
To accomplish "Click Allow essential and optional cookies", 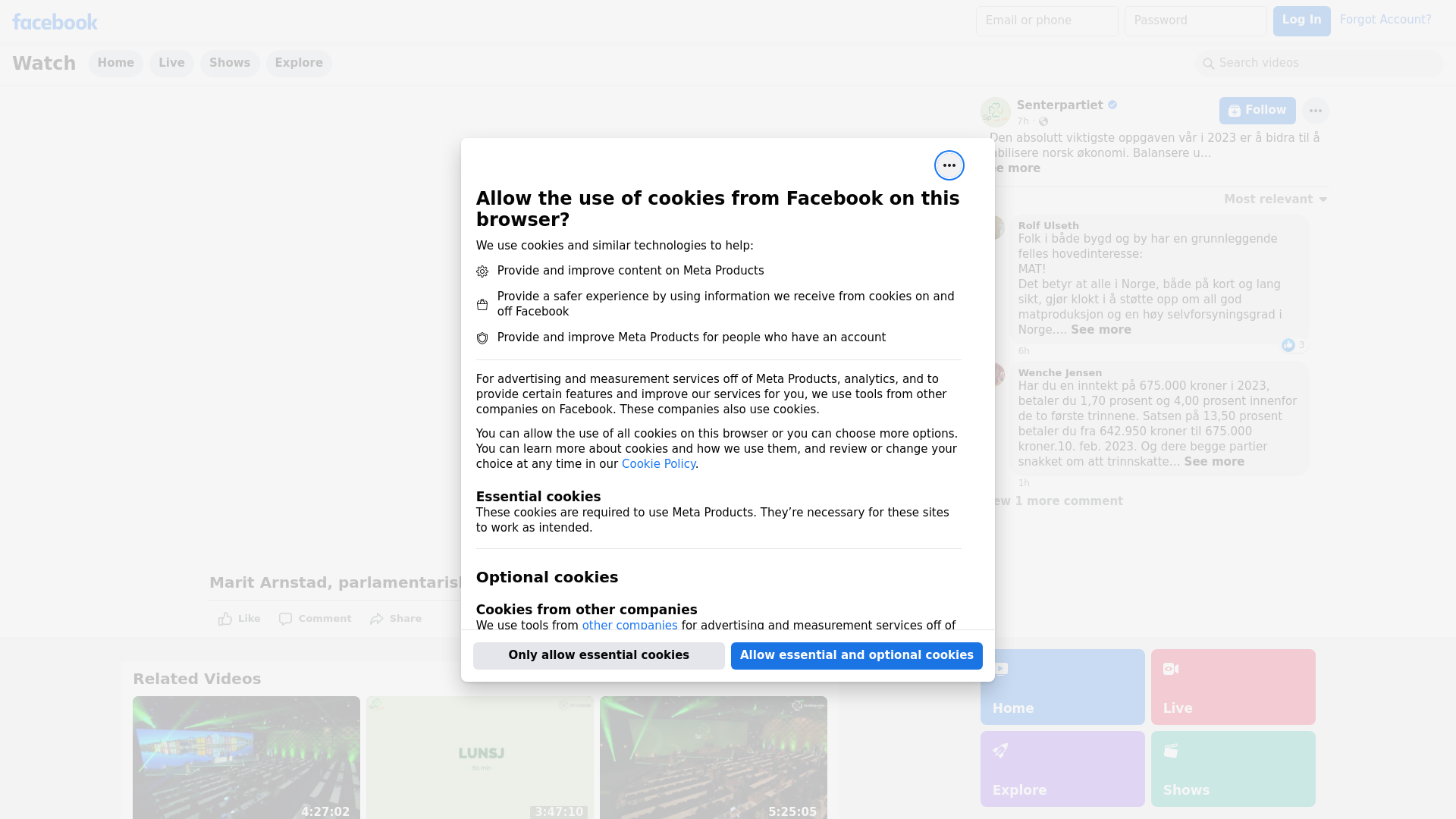I will tap(857, 656).
